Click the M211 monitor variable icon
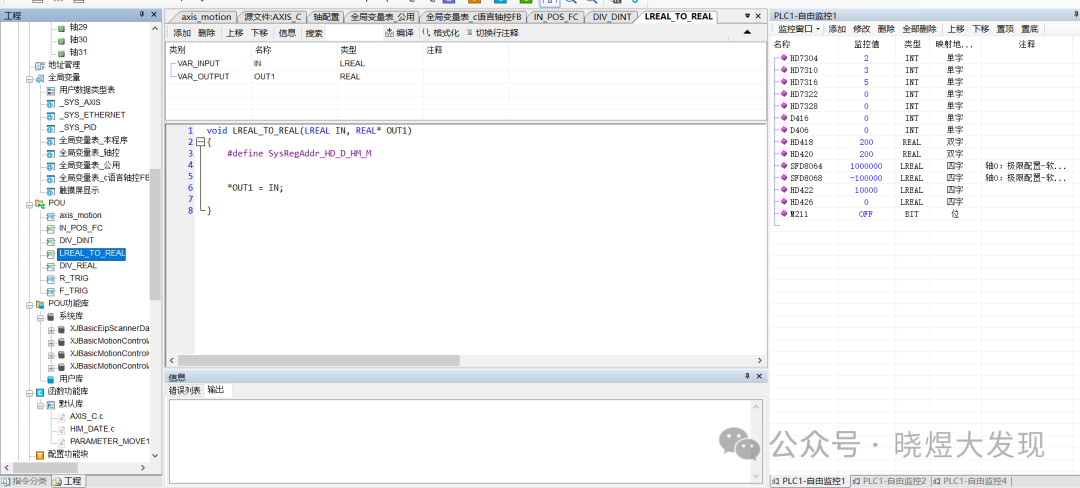1080x488 pixels. coord(785,214)
